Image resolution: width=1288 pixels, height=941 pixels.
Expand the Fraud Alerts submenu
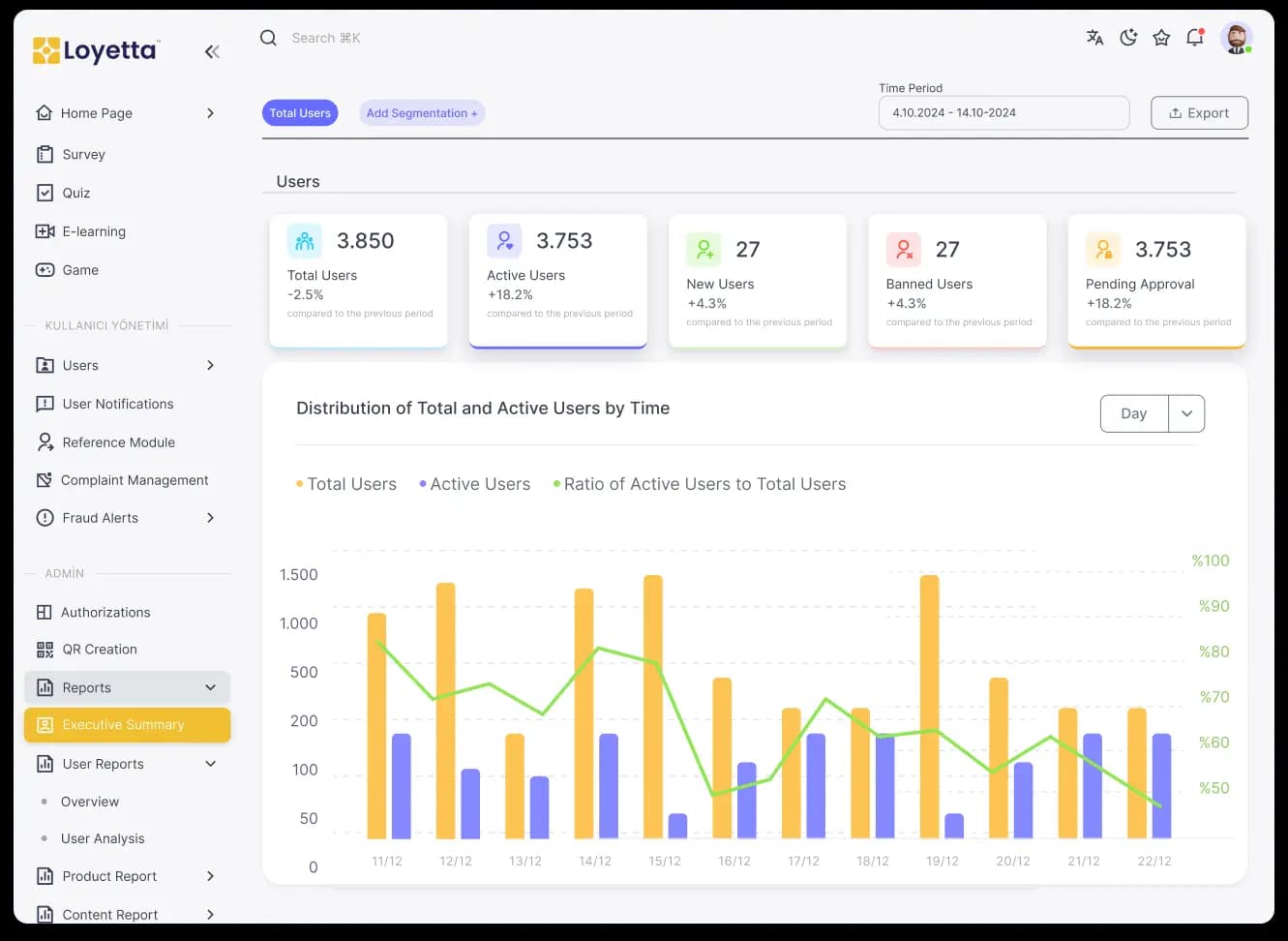tap(210, 517)
